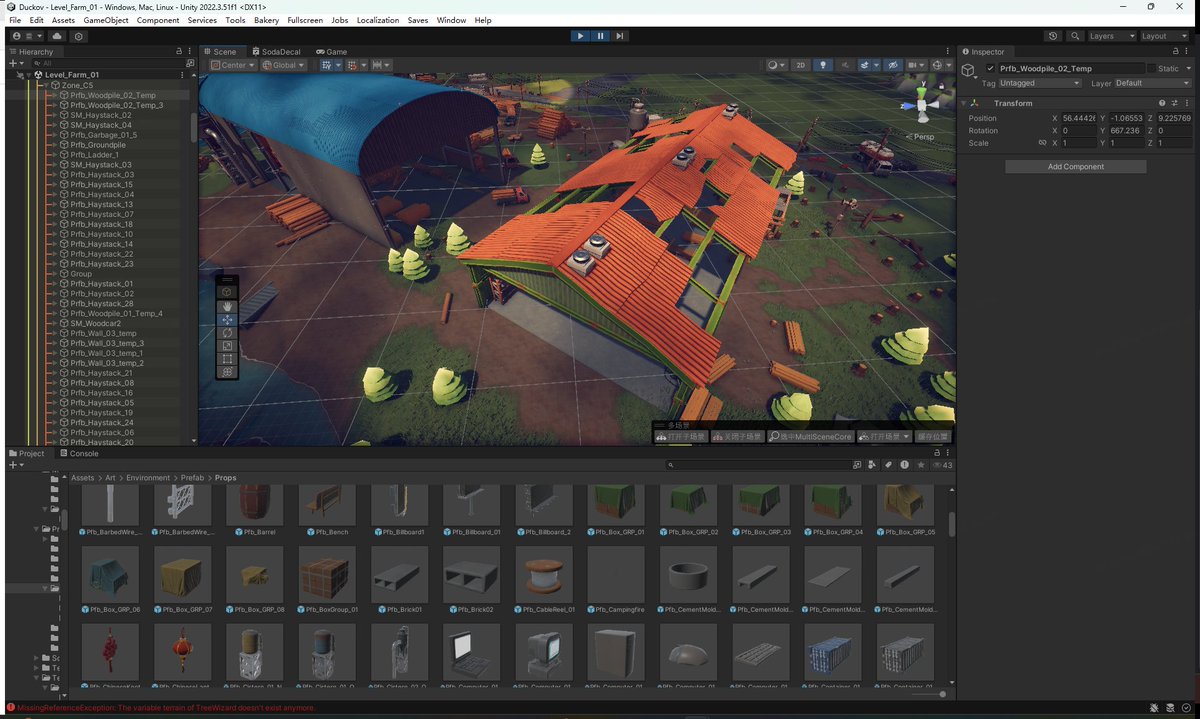Screen dimensions: 1200x719
Task: Open the Jobs menu in the menu bar
Action: coord(339,19)
